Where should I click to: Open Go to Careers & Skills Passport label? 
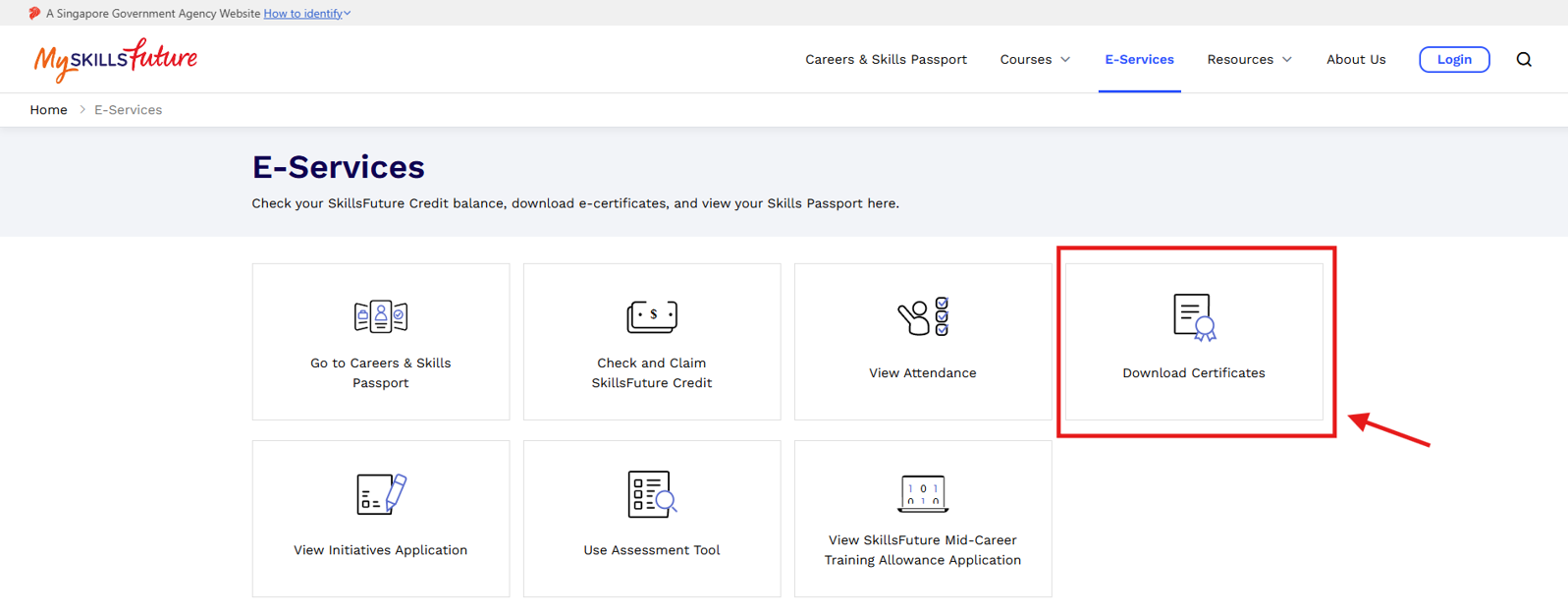(x=381, y=373)
